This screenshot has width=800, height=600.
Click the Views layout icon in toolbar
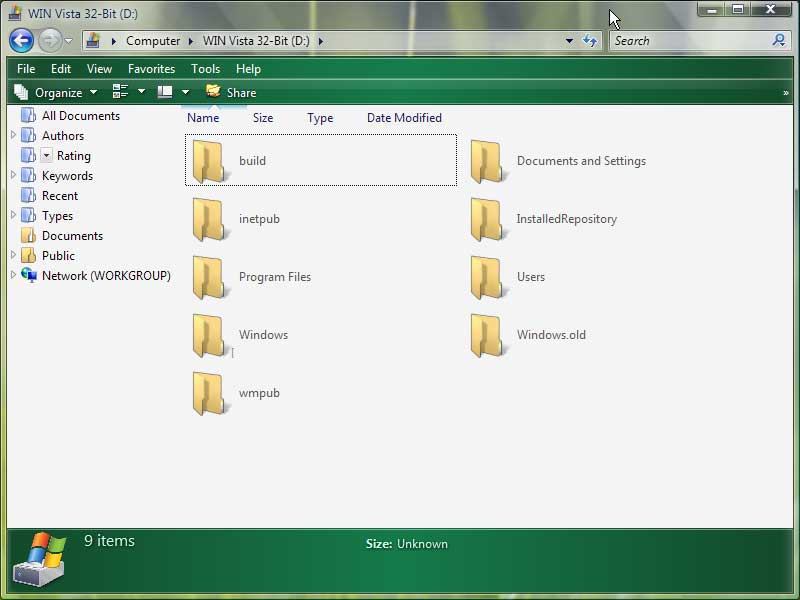click(120, 92)
